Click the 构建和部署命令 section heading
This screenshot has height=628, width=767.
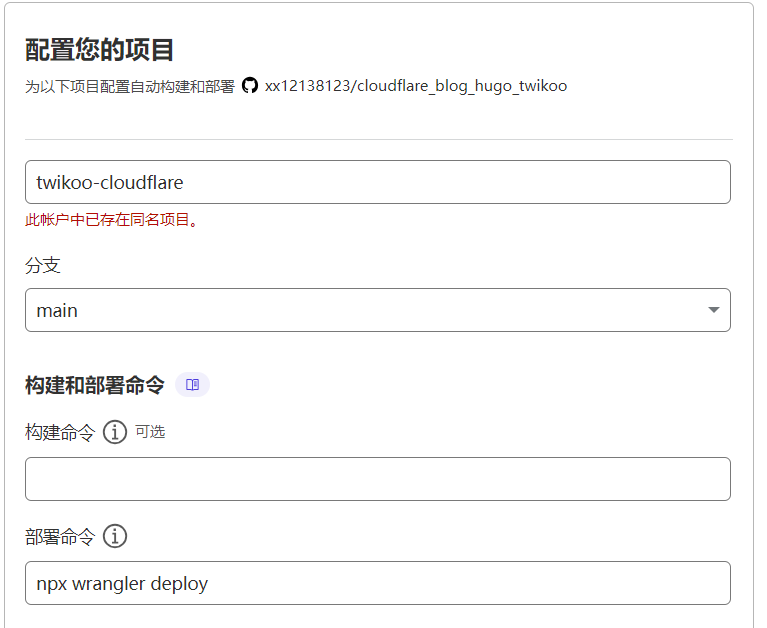click(x=94, y=385)
